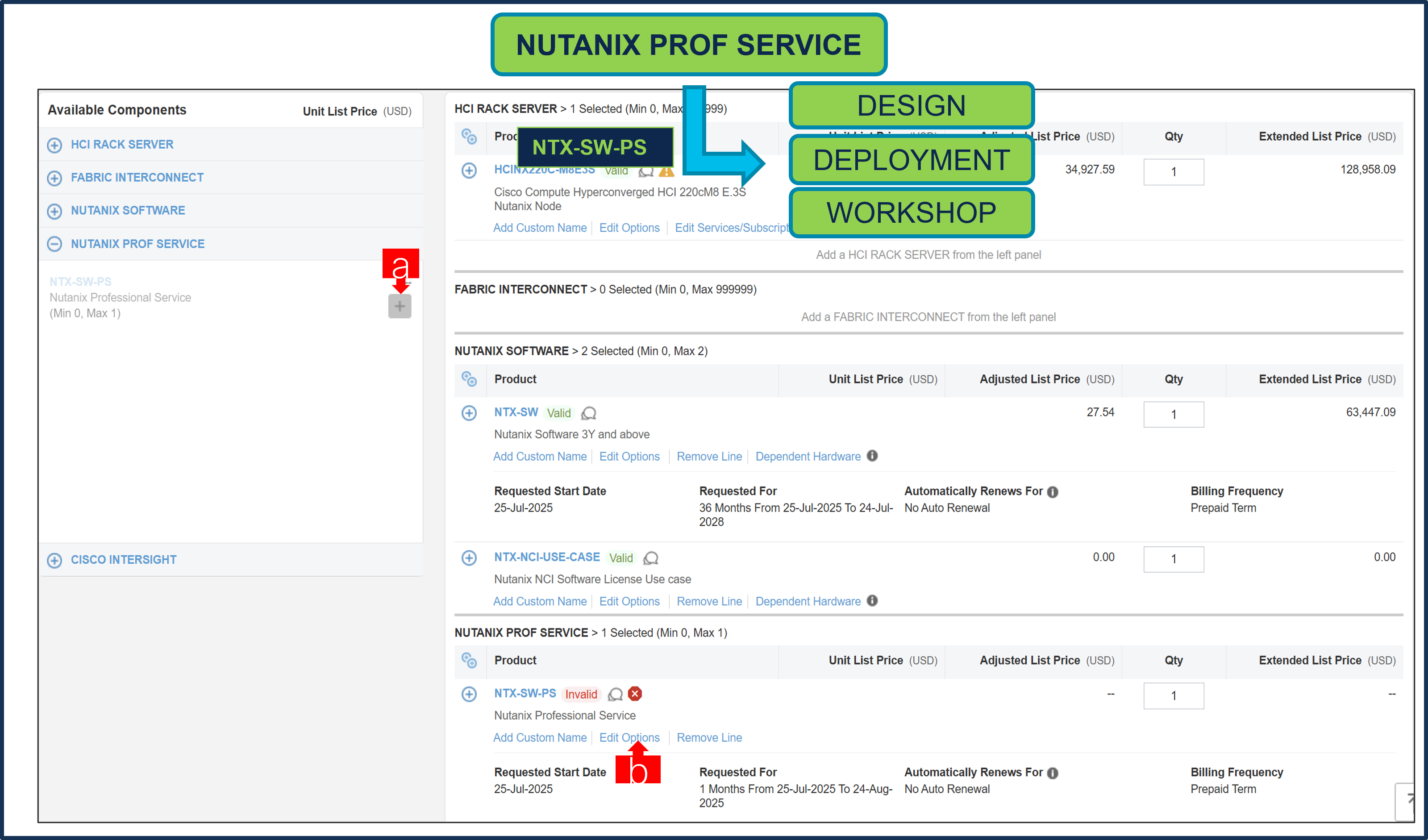This screenshot has width=1428, height=840.
Task: Click the info icon next to Automatically Renews For
Action: click(x=1052, y=491)
